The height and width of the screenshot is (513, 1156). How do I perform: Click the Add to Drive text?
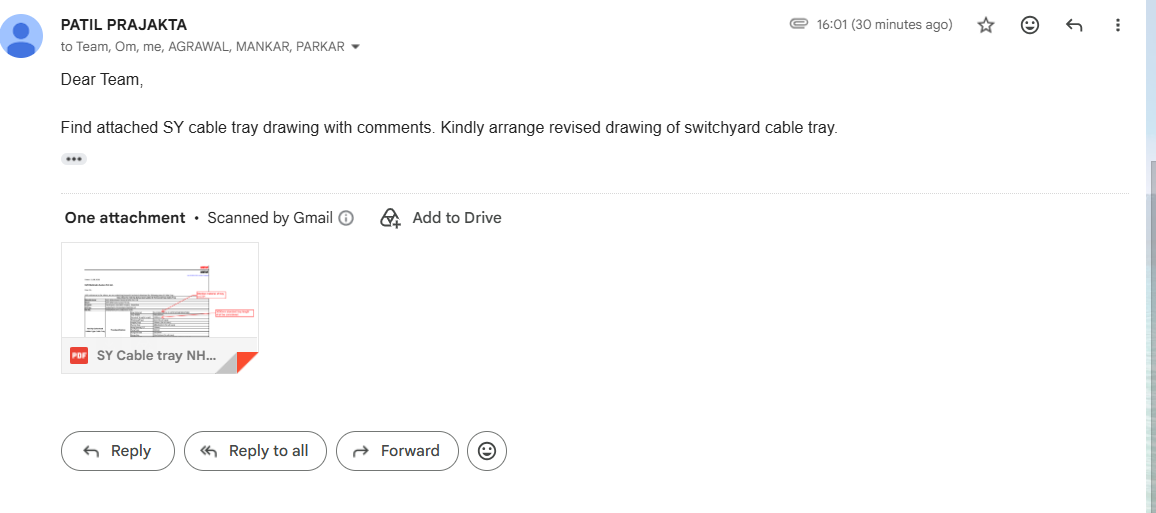tap(456, 218)
